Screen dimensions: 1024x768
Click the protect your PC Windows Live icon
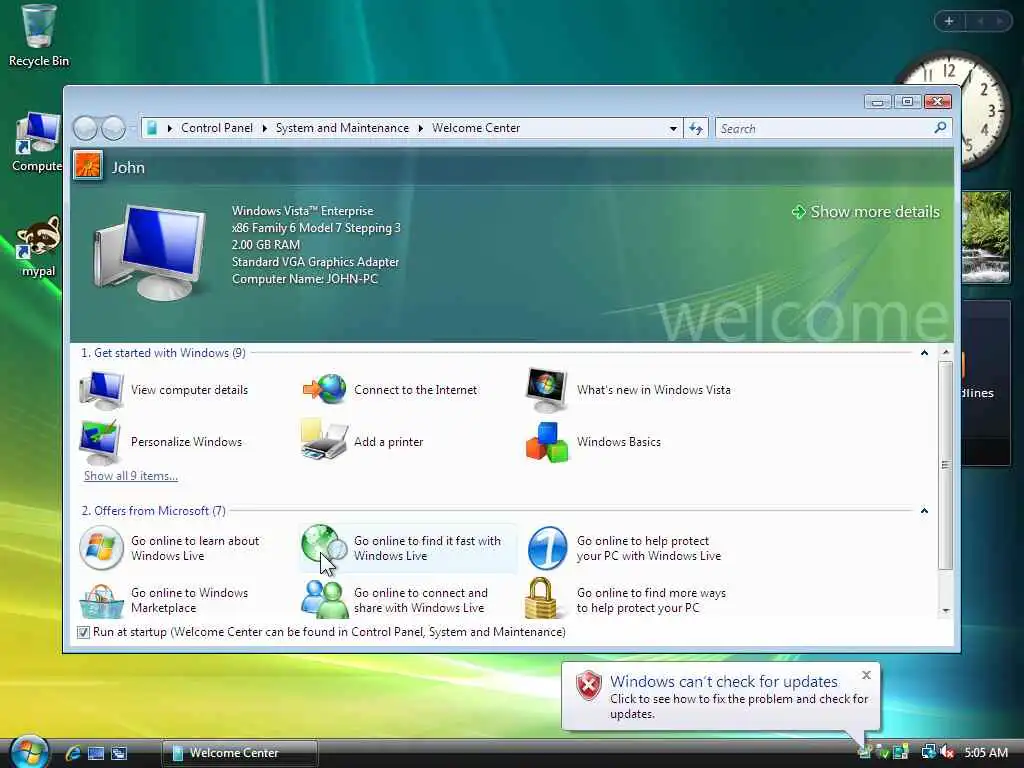coord(547,548)
